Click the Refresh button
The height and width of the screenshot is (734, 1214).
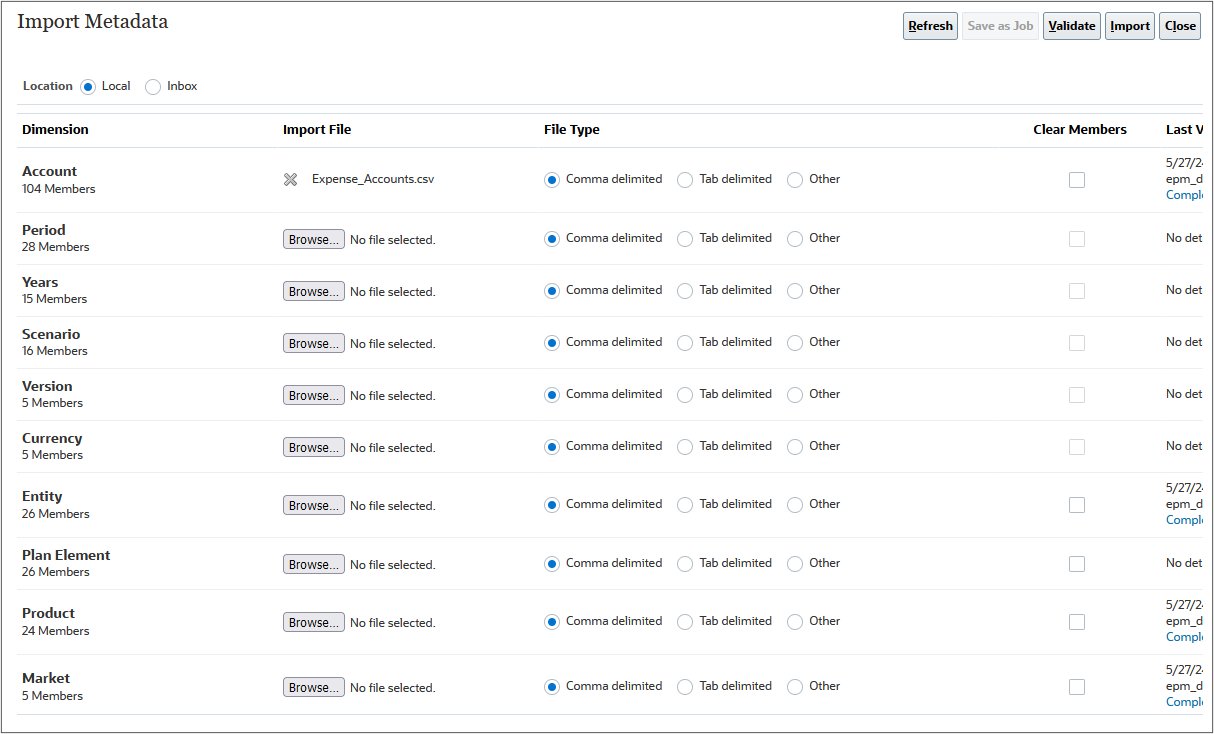929,26
